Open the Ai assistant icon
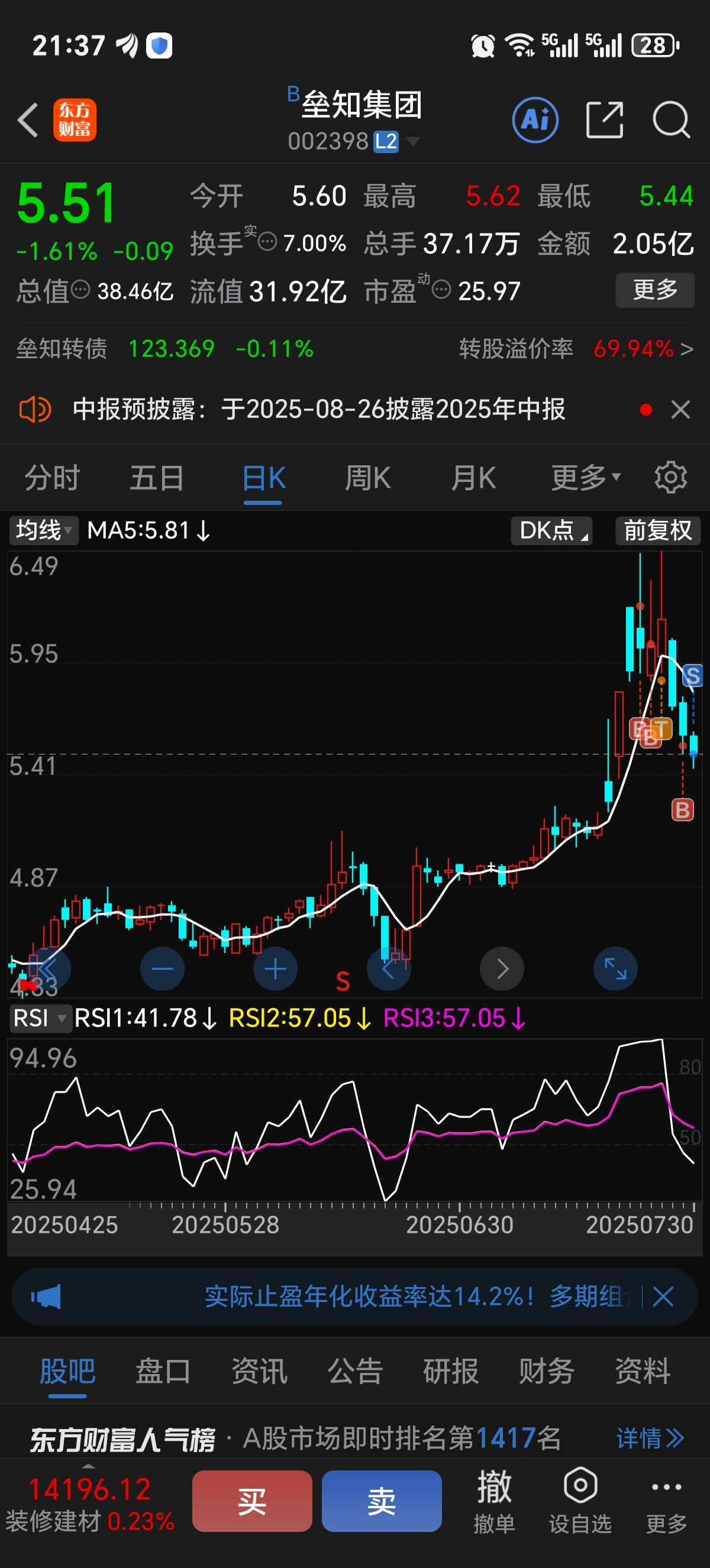The width and height of the screenshot is (710, 1568). [x=535, y=119]
